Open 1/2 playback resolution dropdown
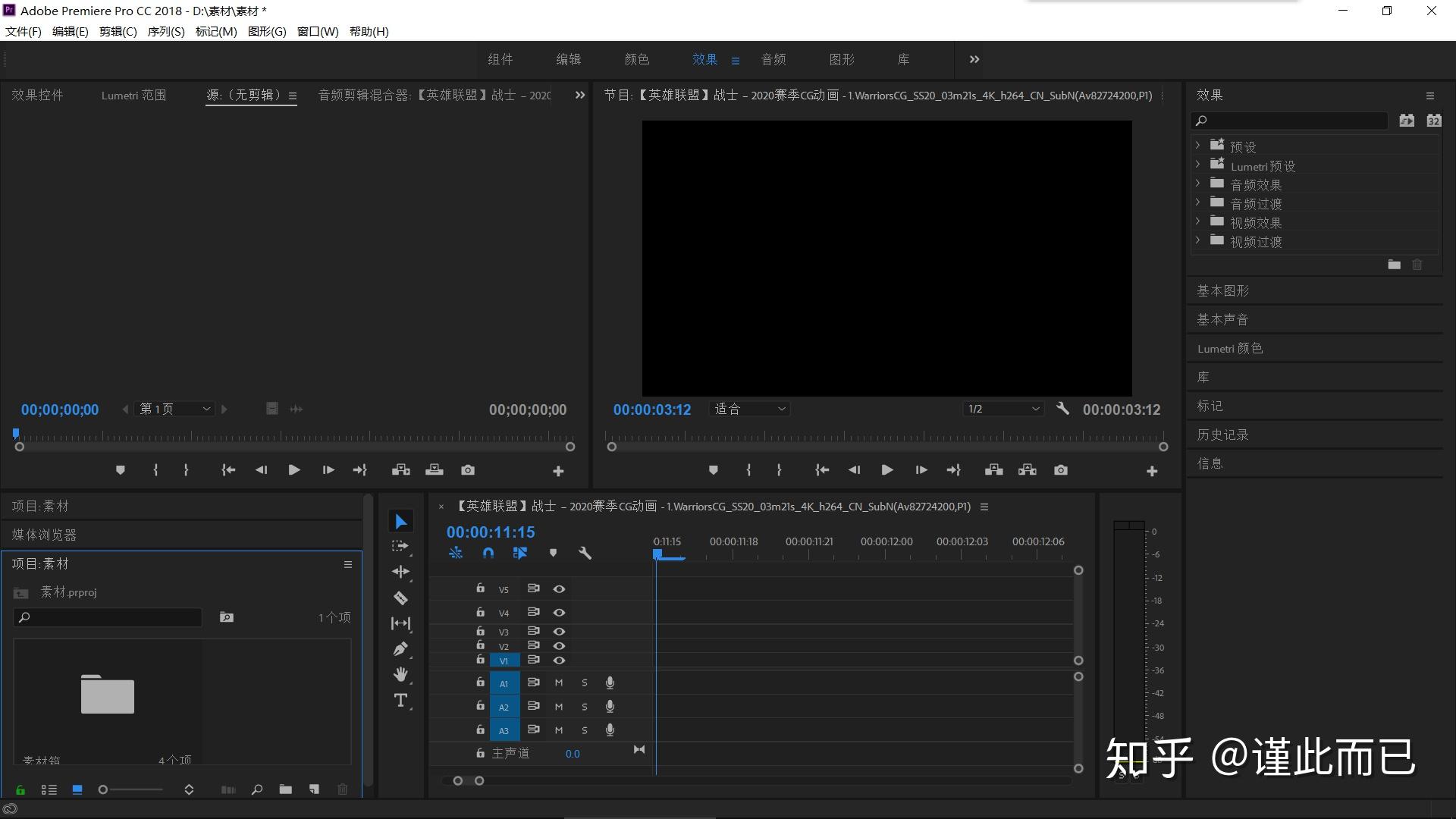The image size is (1456, 819). click(1003, 409)
